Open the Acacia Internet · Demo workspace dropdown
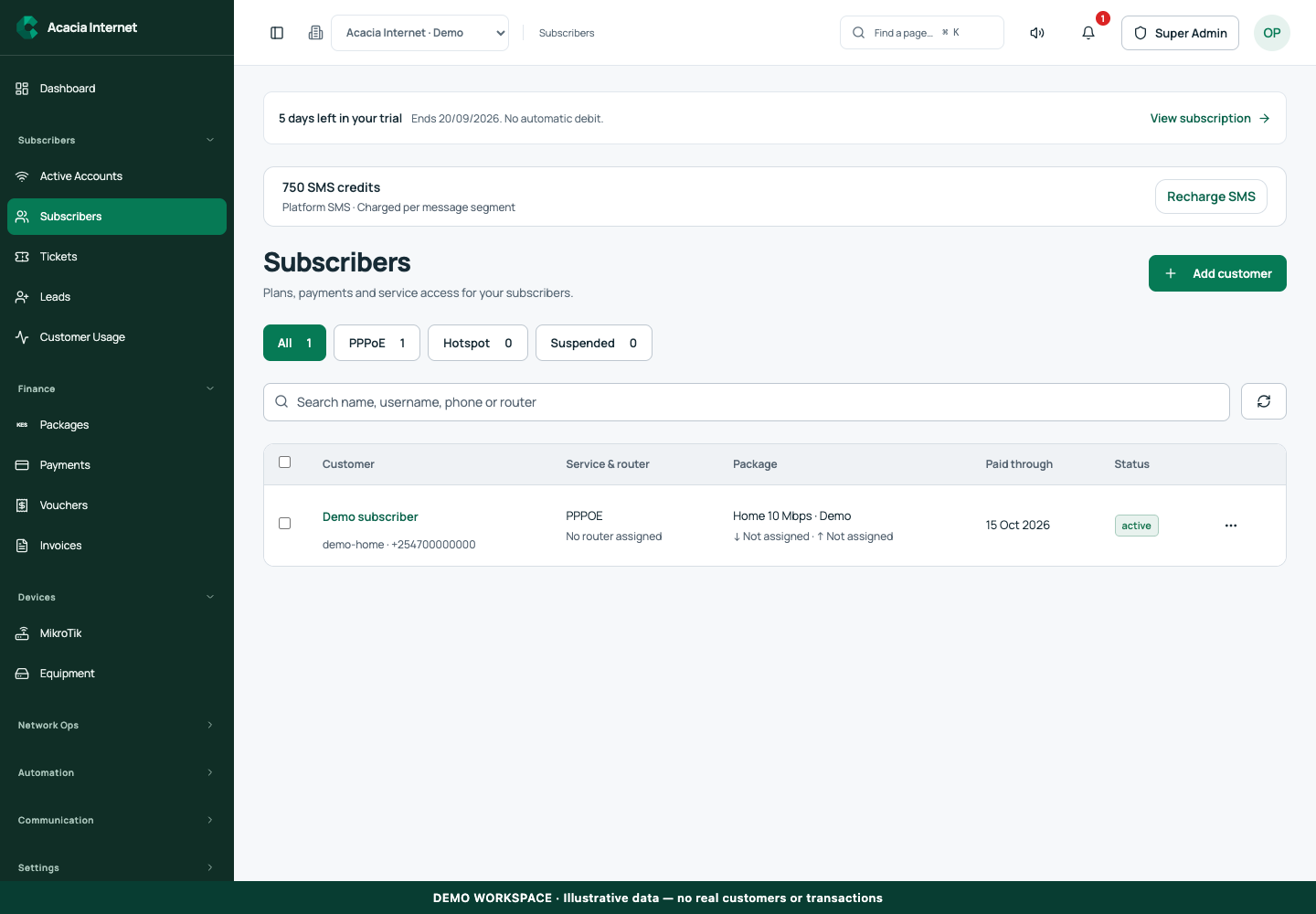Image resolution: width=1316 pixels, height=914 pixels. 419,33
